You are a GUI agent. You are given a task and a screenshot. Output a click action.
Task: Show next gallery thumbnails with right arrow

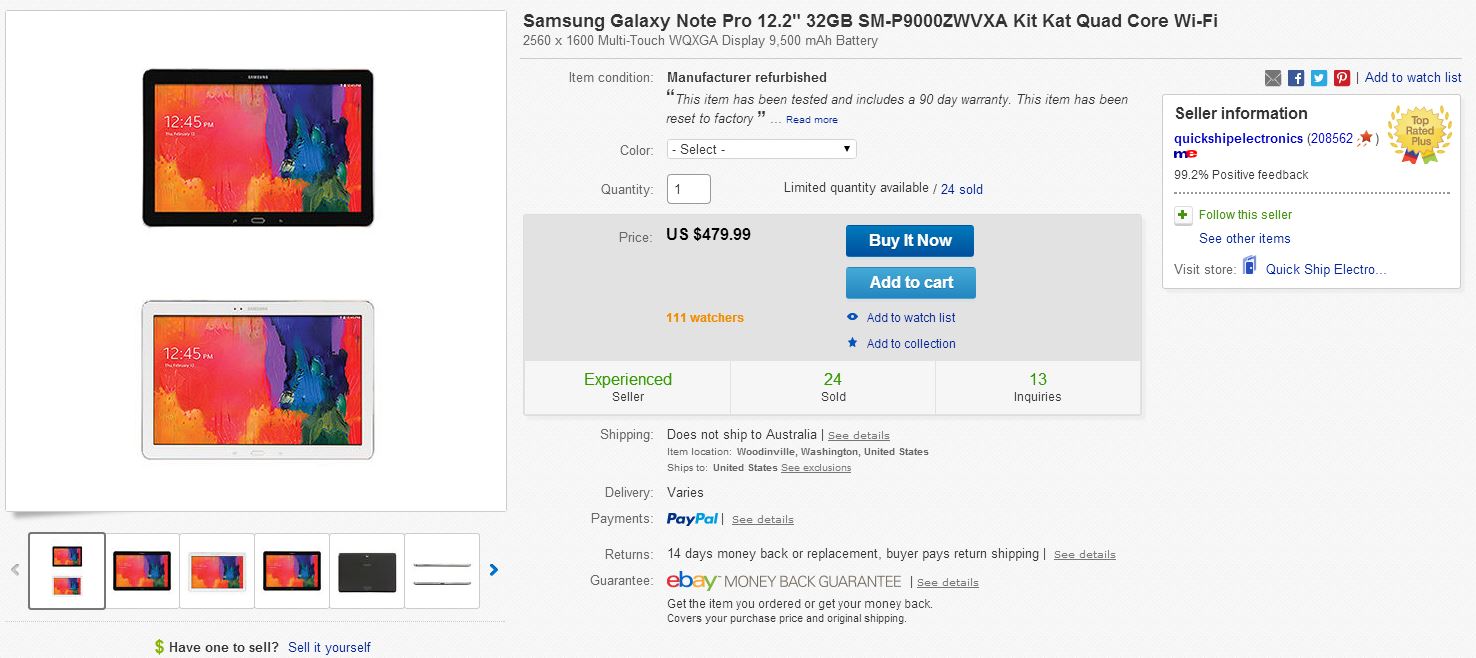493,570
